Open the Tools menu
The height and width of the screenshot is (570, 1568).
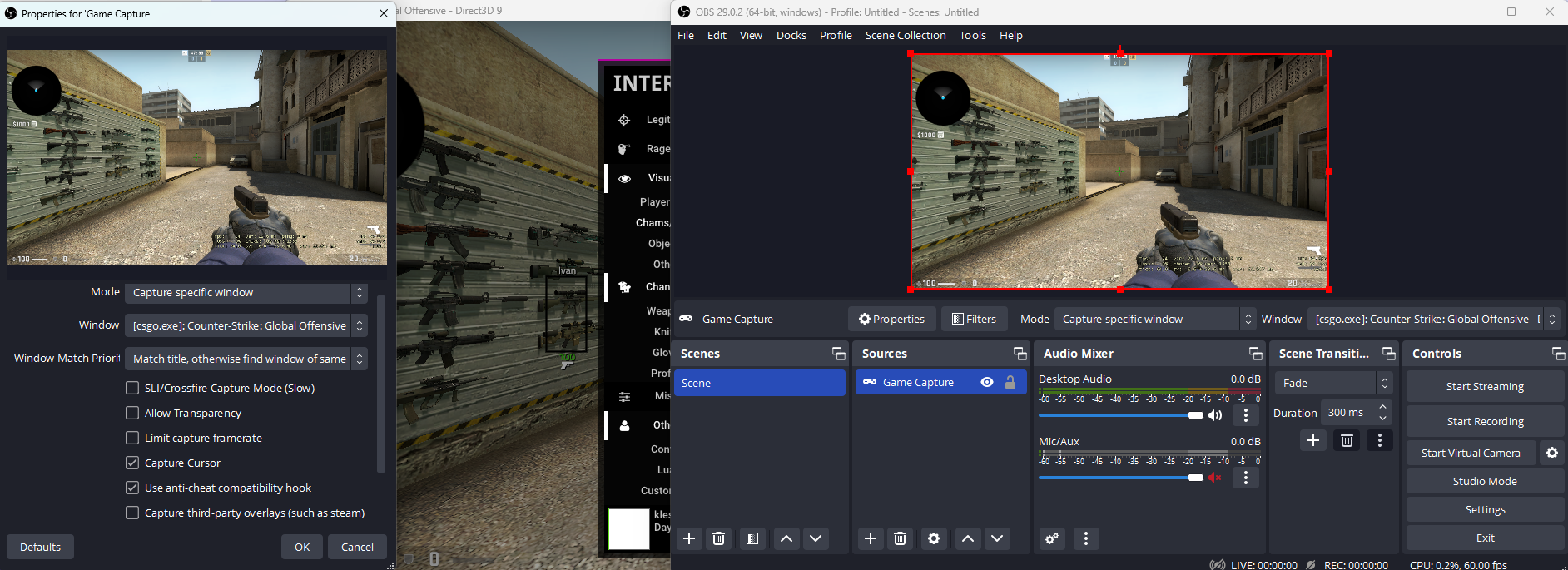tap(972, 35)
